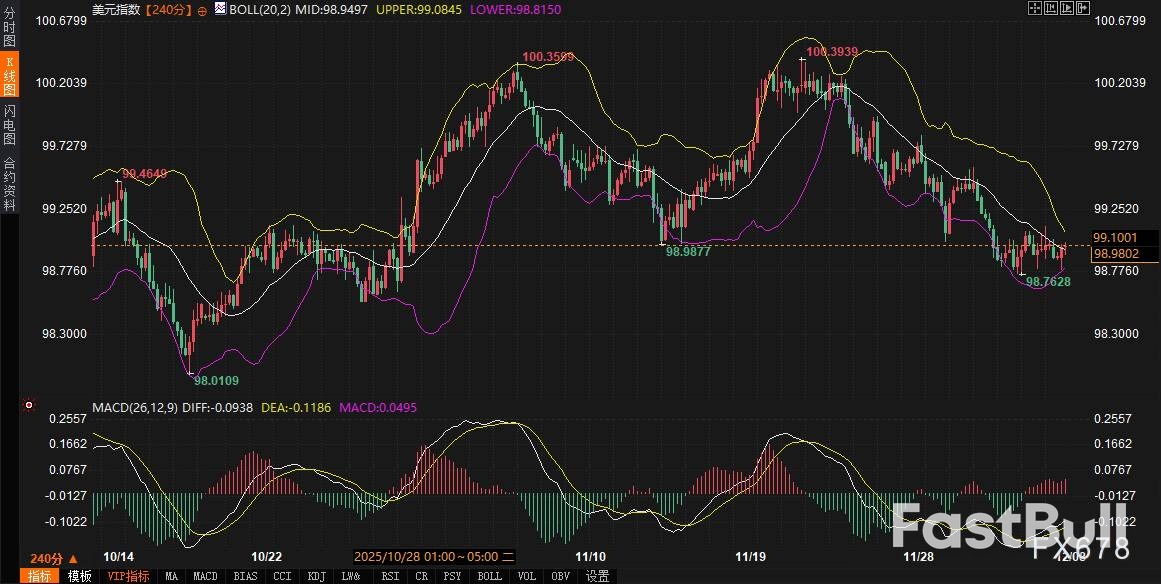Select the 模板 tab in bottom bar
Image resolution: width=1161 pixels, height=584 pixels.
coord(79,576)
